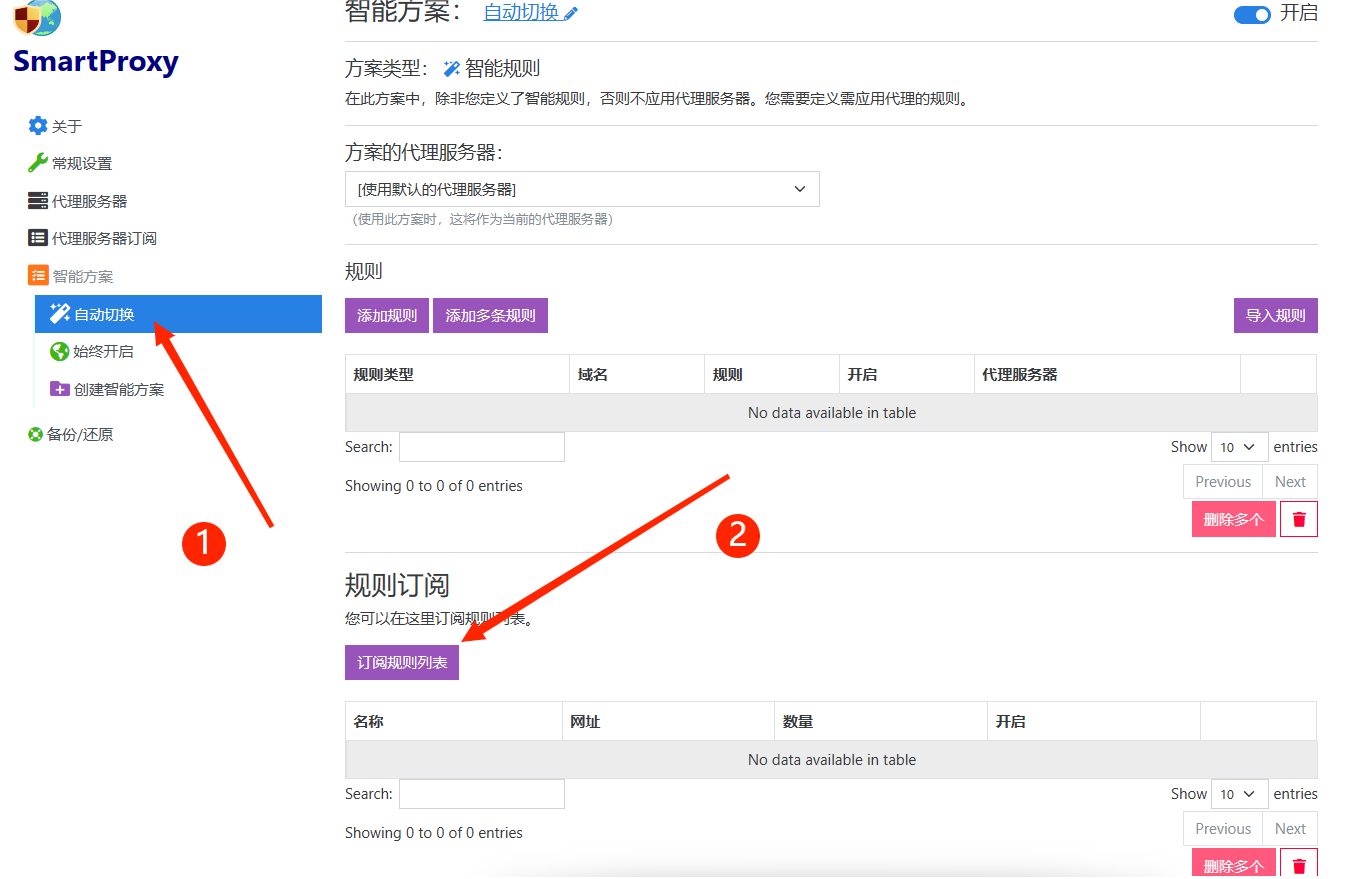1345x879 pixels.
Task: Click the 添加规则 button
Action: (x=386, y=315)
